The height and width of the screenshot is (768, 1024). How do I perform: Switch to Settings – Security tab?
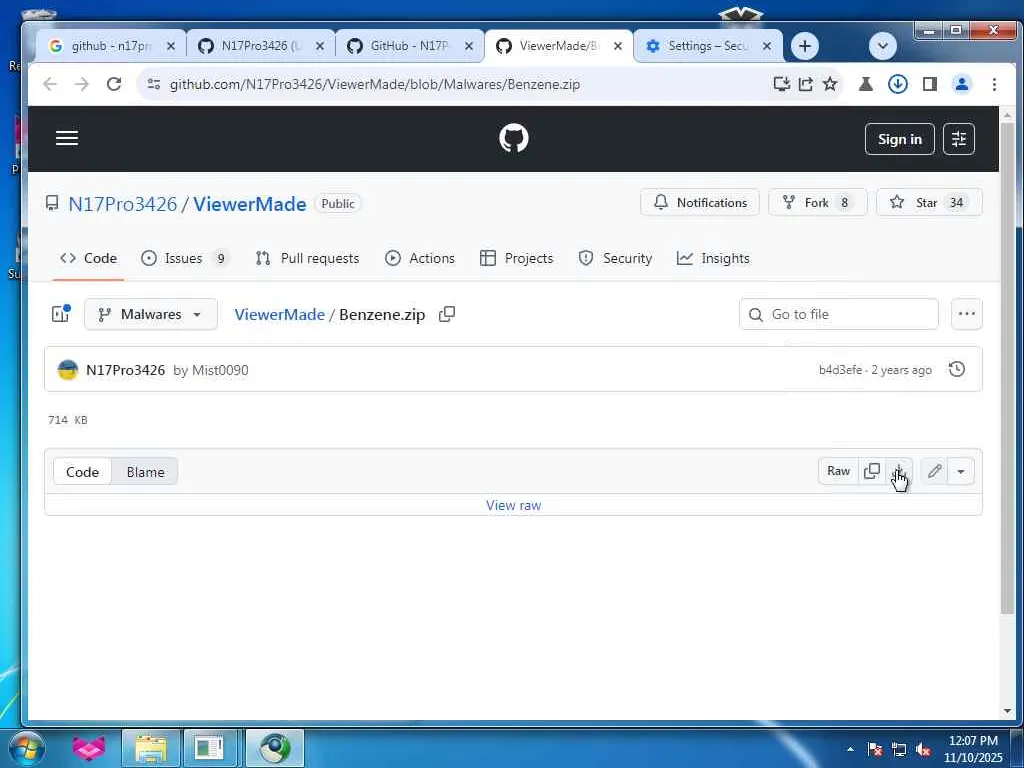(x=707, y=46)
